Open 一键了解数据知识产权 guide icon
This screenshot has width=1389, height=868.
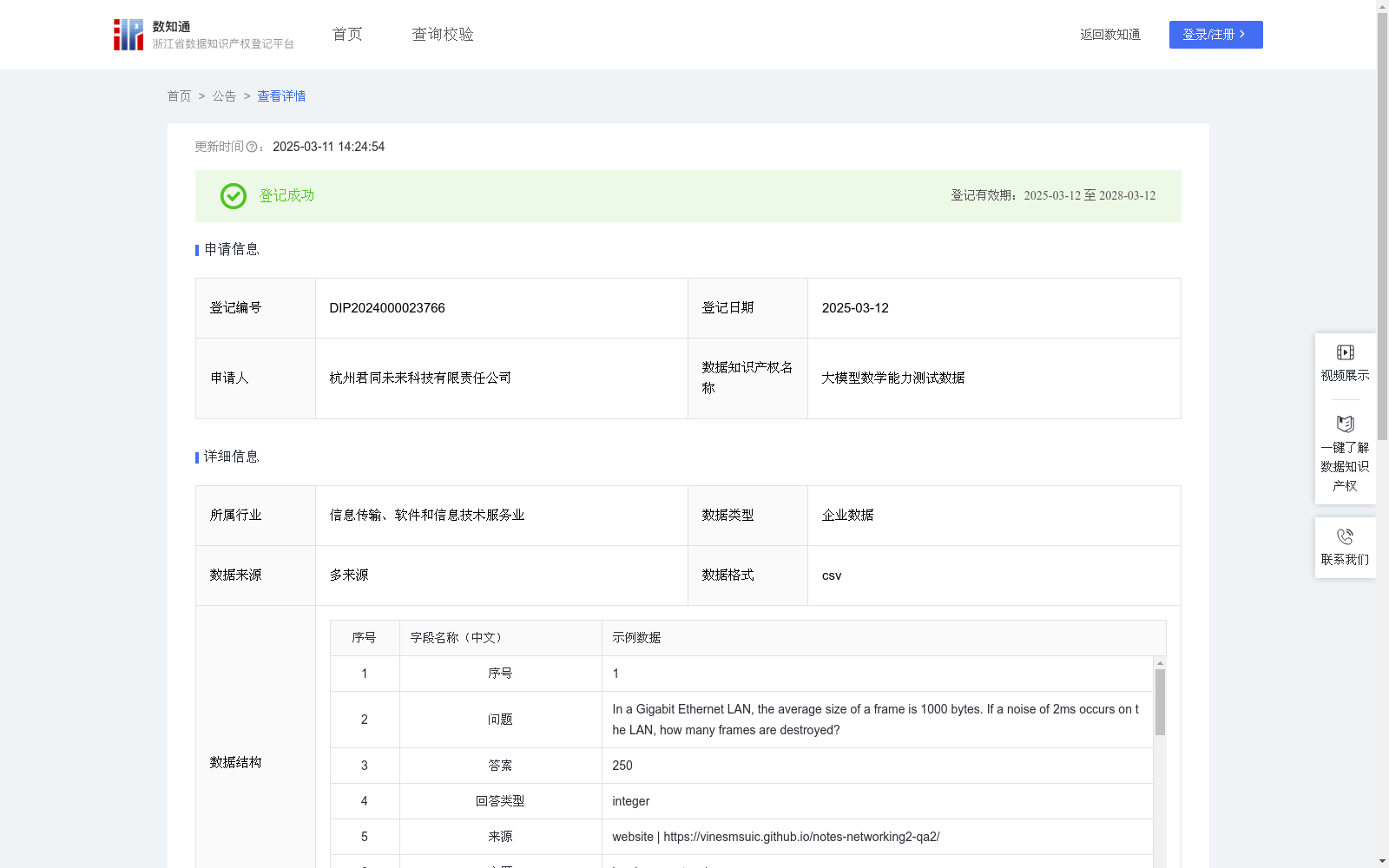point(1345,424)
